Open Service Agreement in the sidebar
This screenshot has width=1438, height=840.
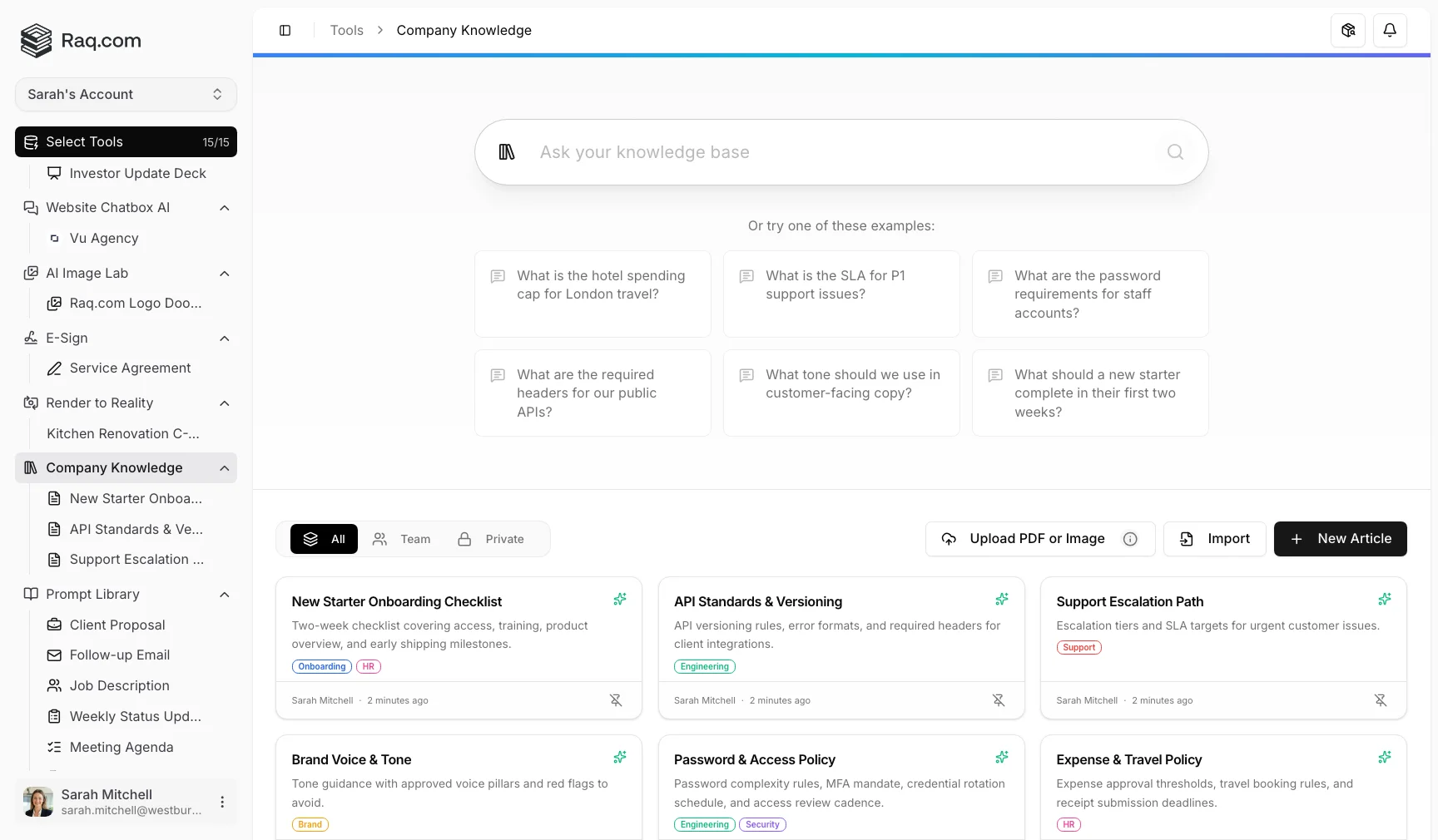pyautogui.click(x=130, y=368)
